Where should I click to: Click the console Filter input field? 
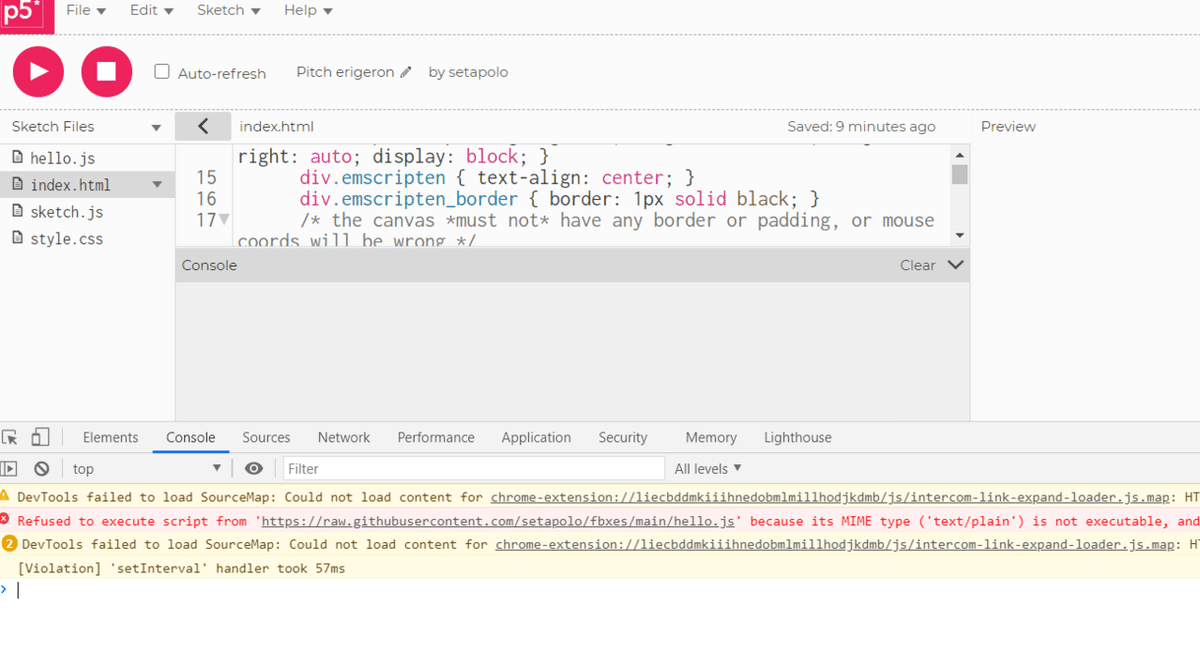474,468
